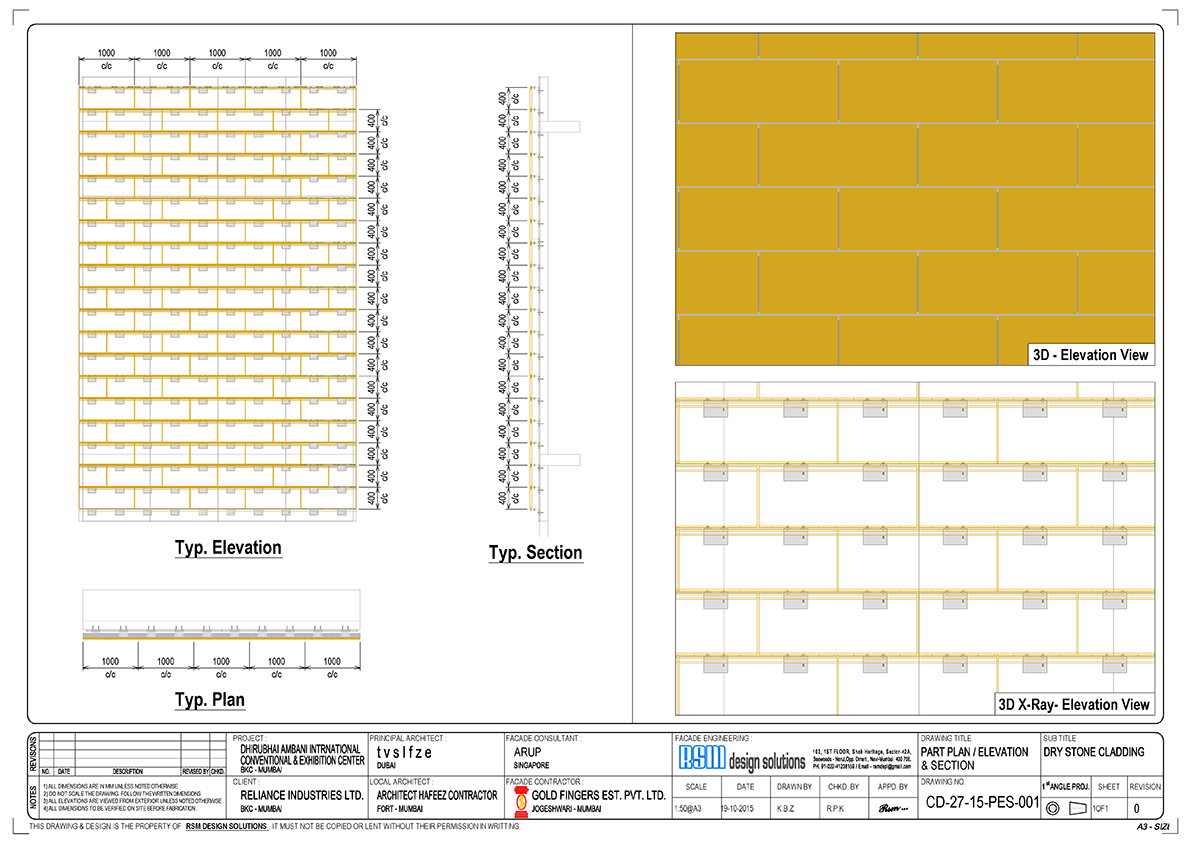Click the golden stone cladding 3D elevation image

(915, 190)
